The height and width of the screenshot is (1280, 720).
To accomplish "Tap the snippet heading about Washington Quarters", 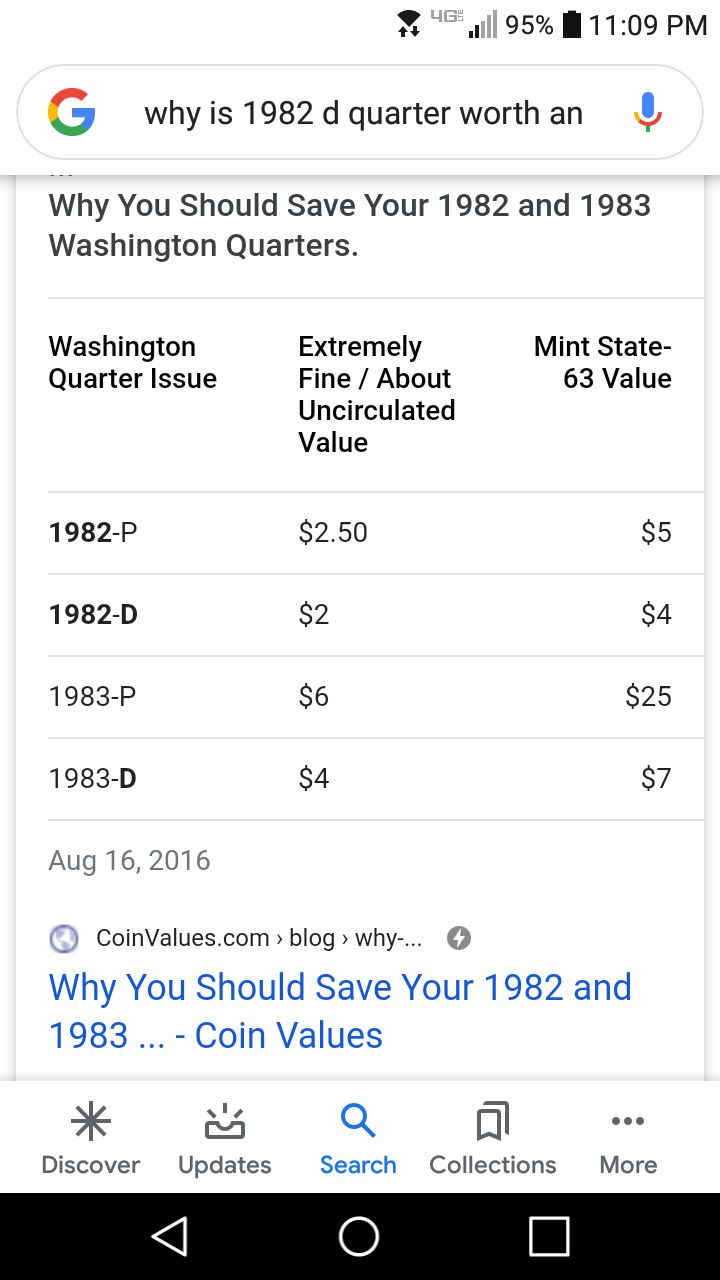I will pyautogui.click(x=350, y=225).
